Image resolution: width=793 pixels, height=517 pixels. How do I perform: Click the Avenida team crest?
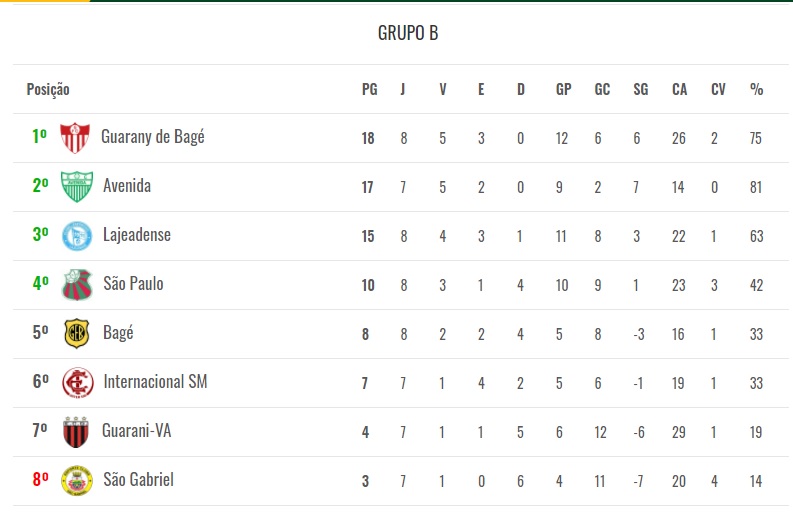(x=76, y=186)
